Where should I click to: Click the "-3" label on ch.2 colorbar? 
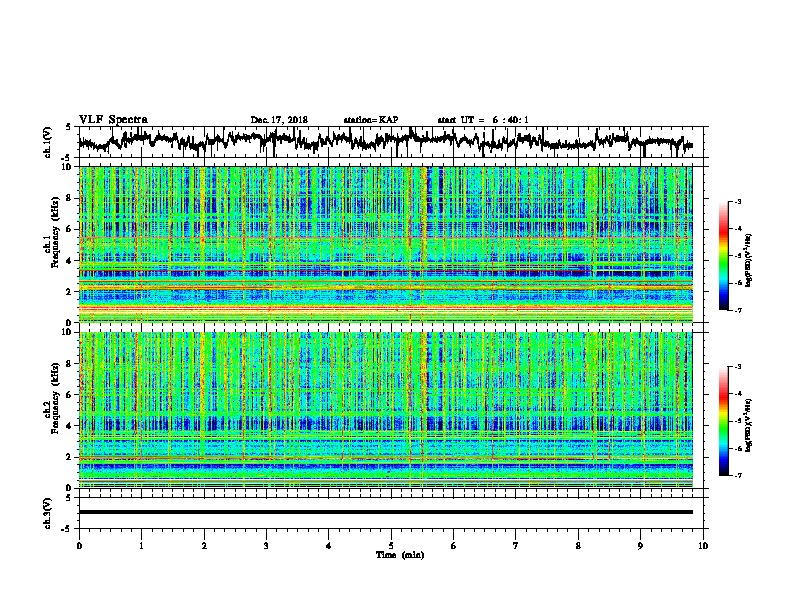tap(738, 367)
